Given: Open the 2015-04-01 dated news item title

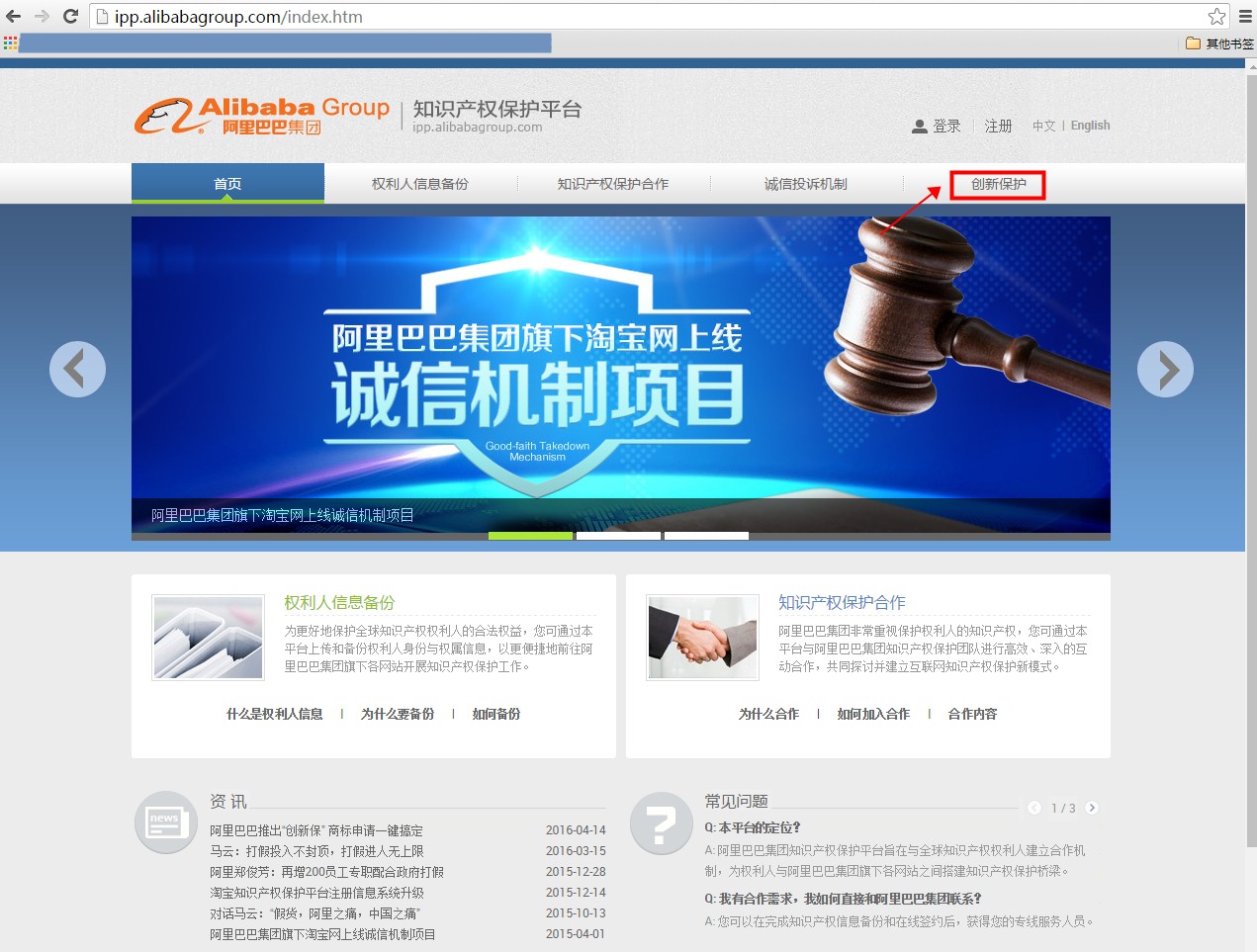Looking at the screenshot, I should (322, 934).
